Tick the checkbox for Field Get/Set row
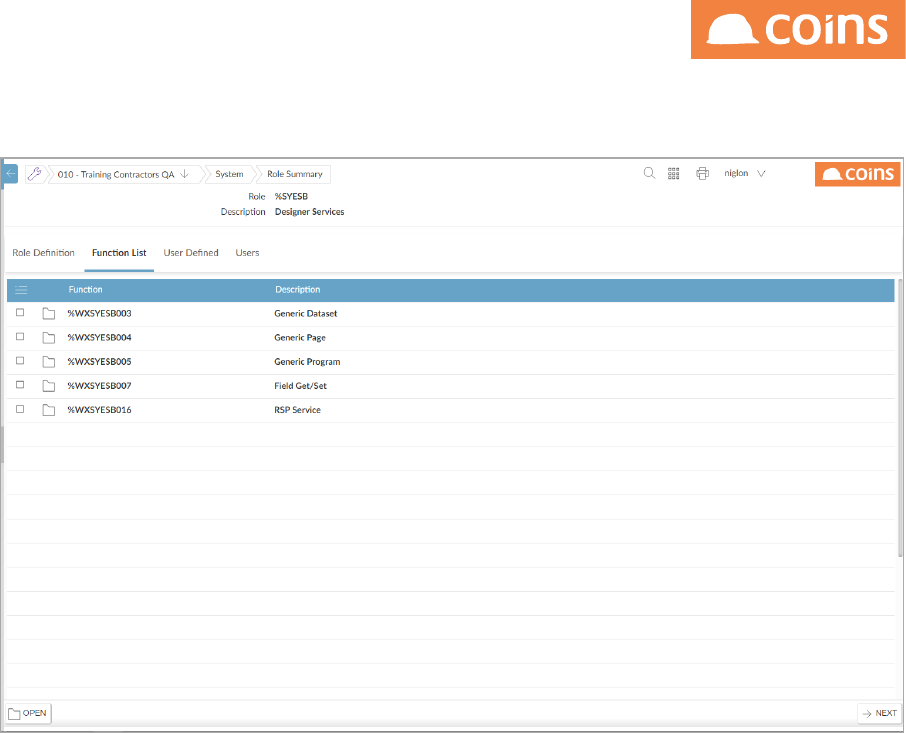906x733 pixels. pyautogui.click(x=20, y=385)
